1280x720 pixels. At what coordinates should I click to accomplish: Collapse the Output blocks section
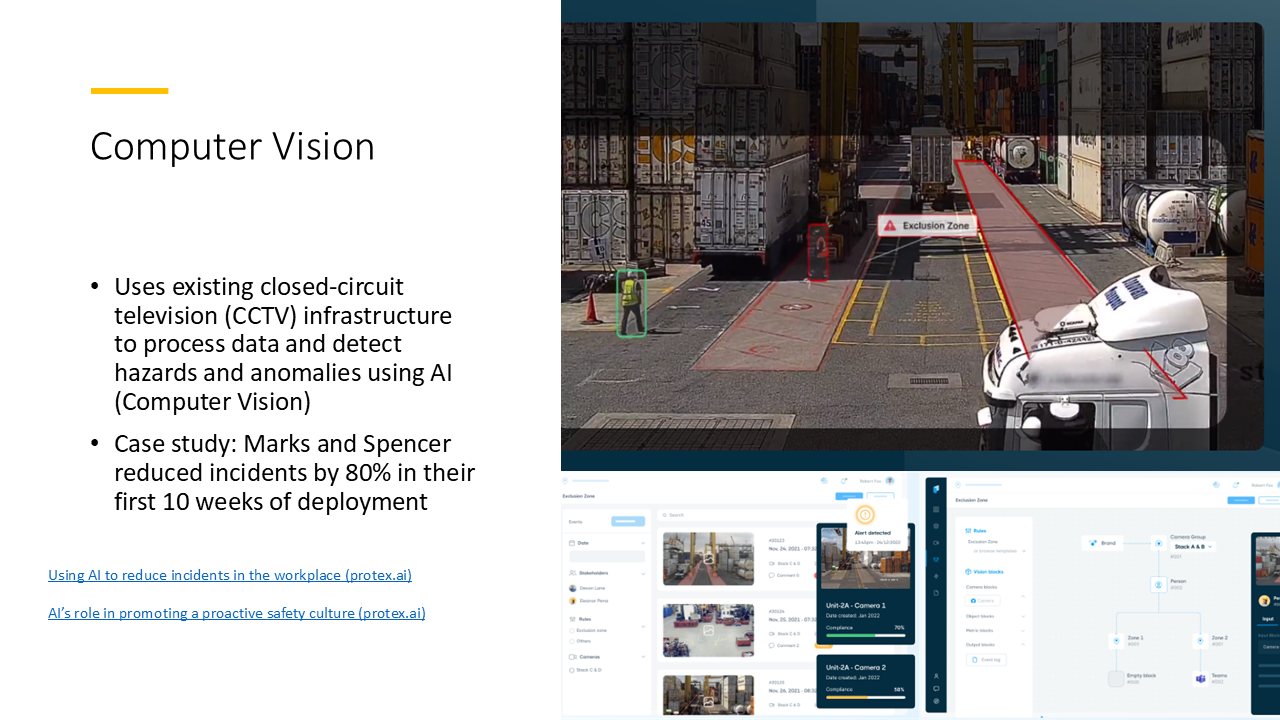(1023, 644)
